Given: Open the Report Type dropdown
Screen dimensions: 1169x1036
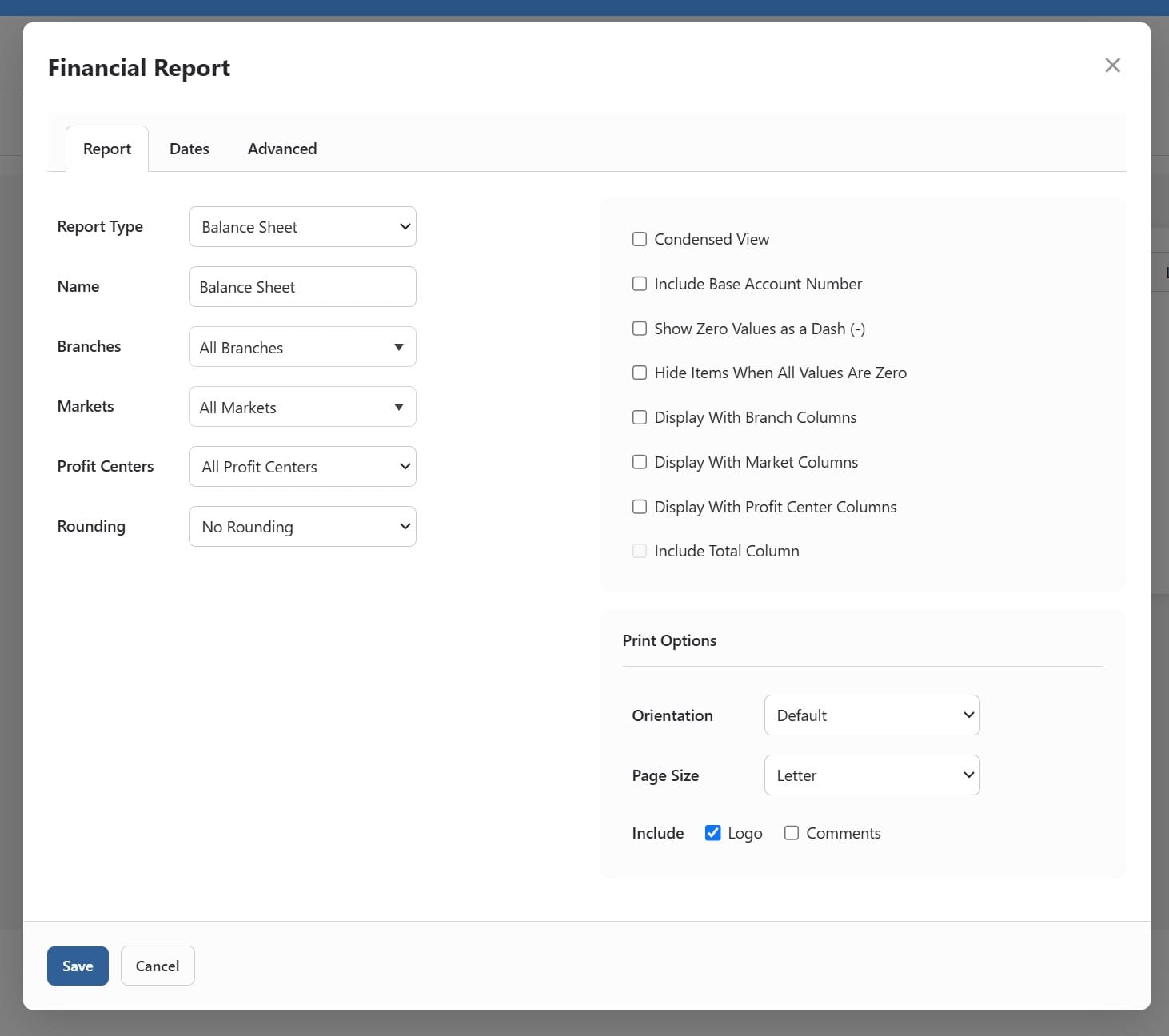Looking at the screenshot, I should click(302, 227).
